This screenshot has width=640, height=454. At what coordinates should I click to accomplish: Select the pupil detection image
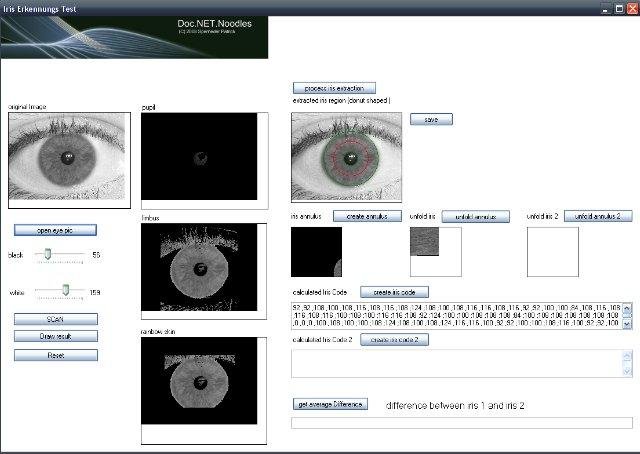pyautogui.click(x=204, y=161)
